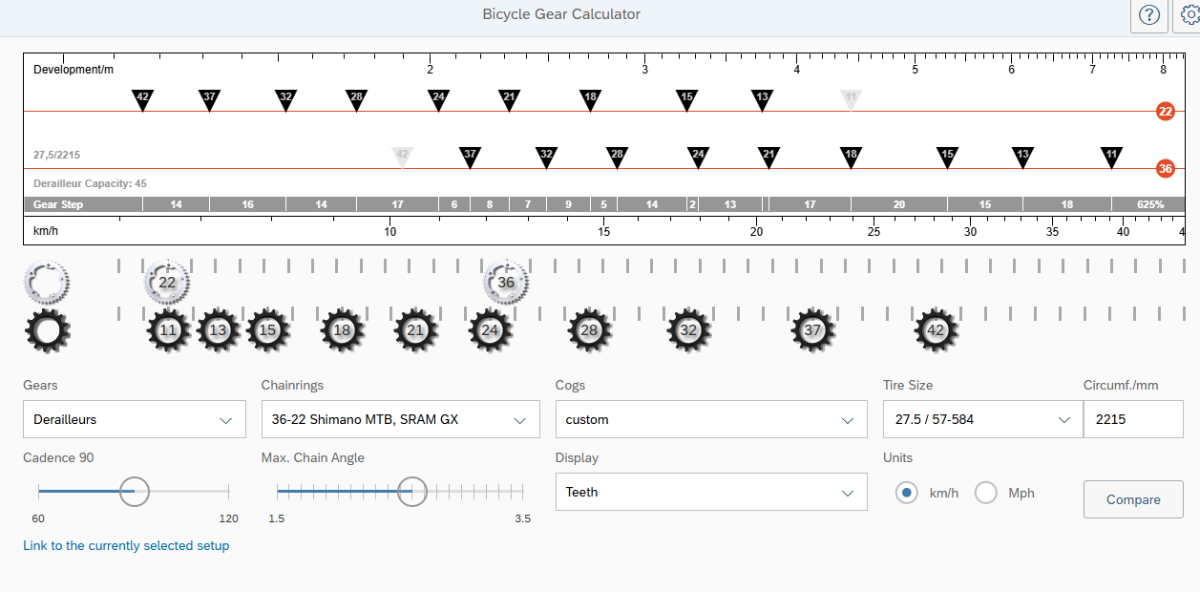The image size is (1200, 592).
Task: Click the Cadence slider handle
Action: point(134,491)
